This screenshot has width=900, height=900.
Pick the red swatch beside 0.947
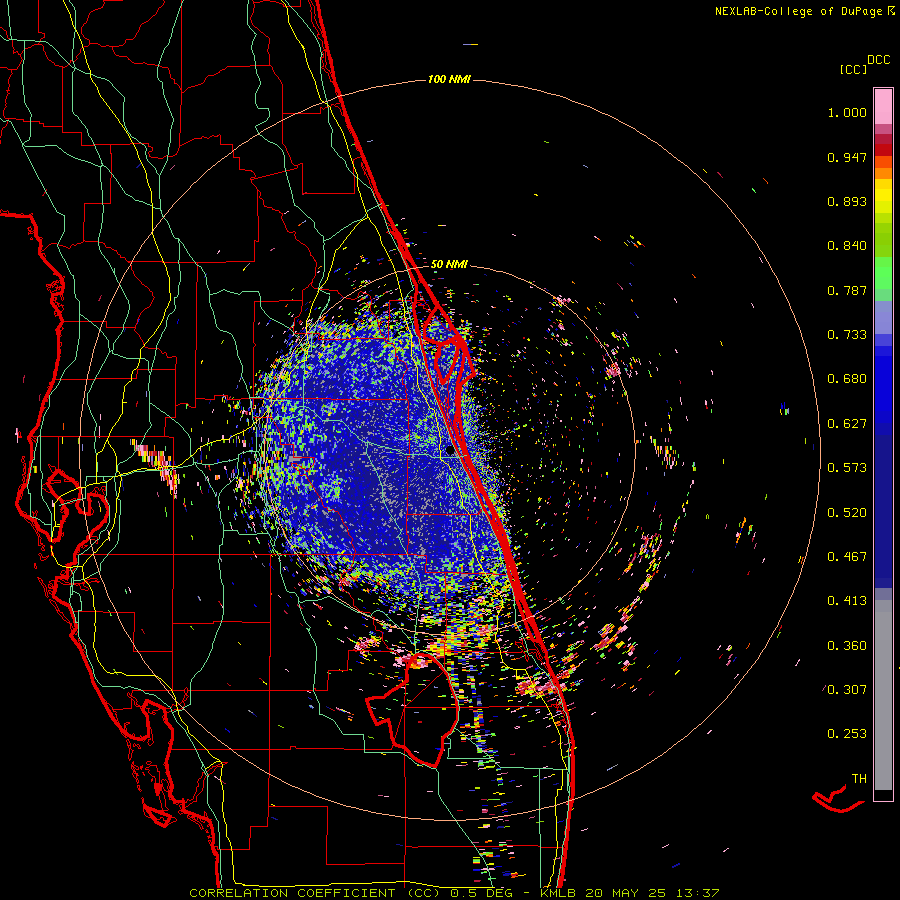click(883, 149)
